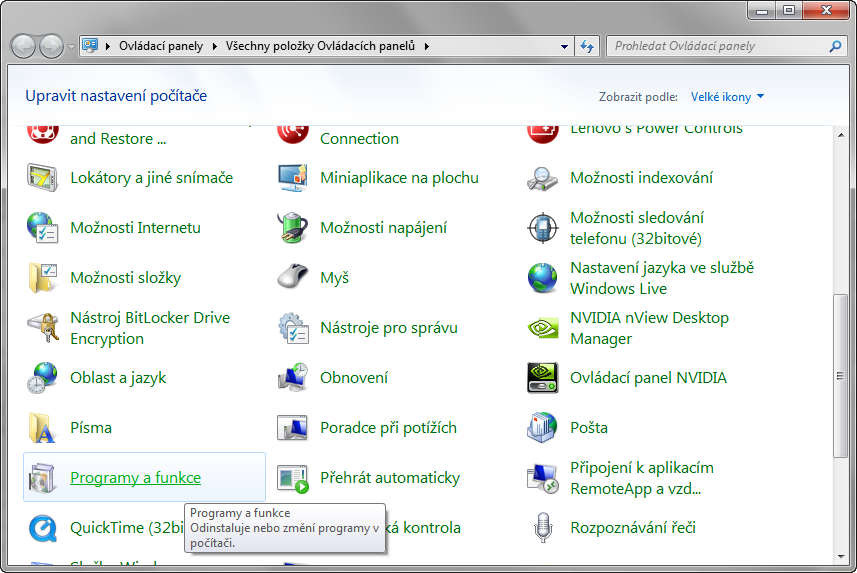Click the BitLocker Drive Encryption icon
Screen dimensions: 857x573
click(43, 328)
